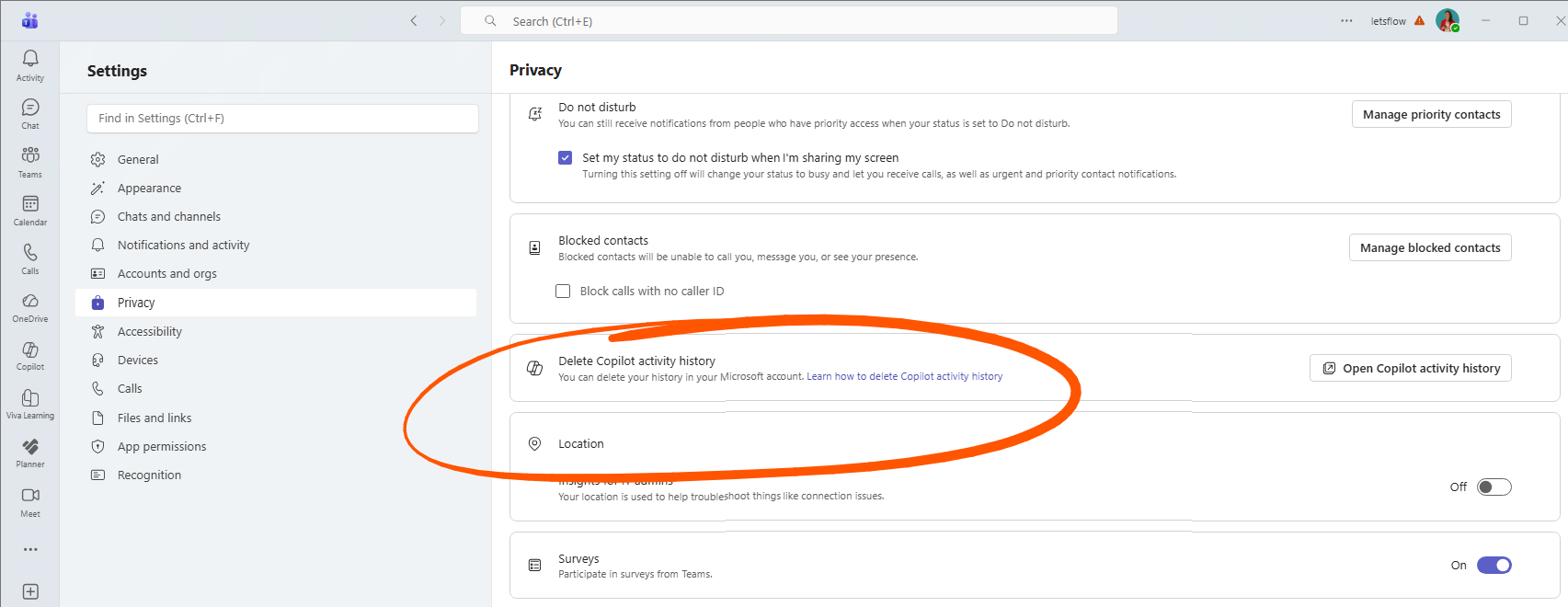Uncheck do not disturb when sharing screen

(x=566, y=158)
